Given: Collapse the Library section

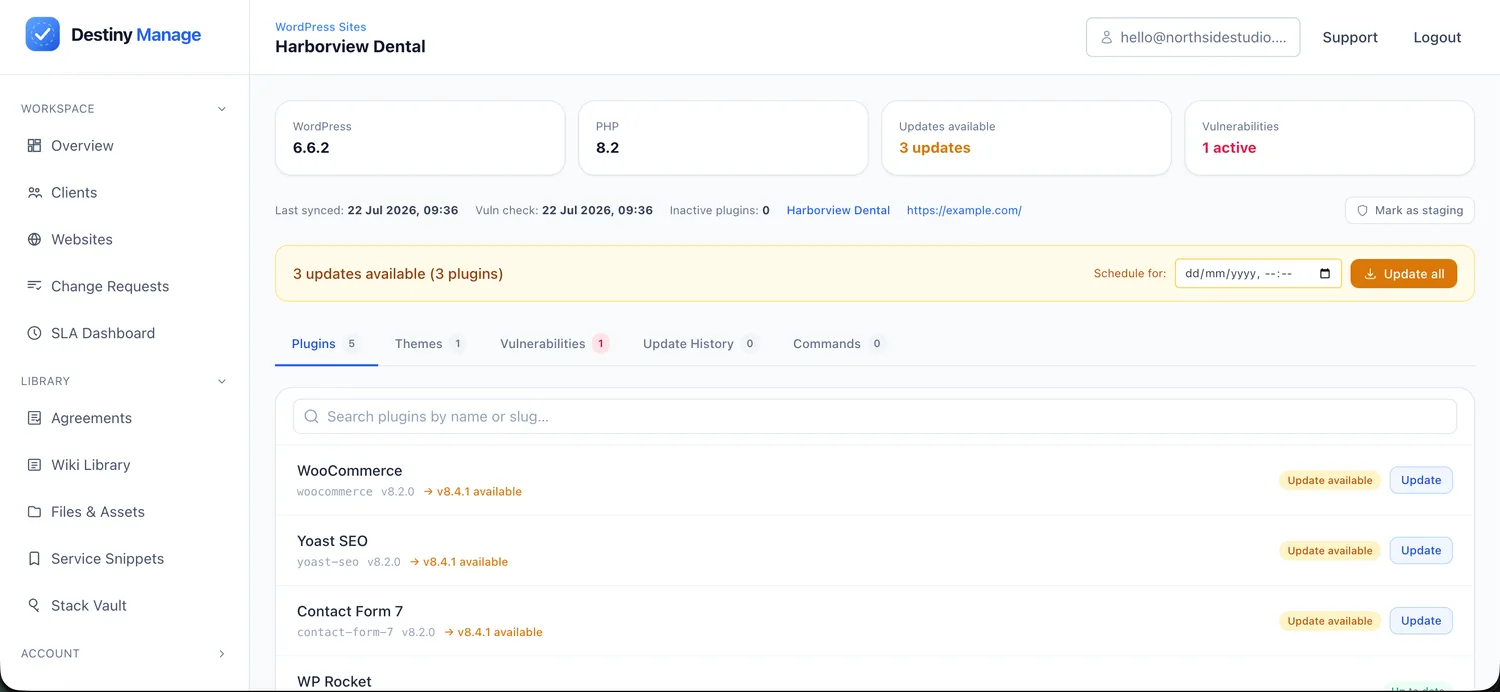Looking at the screenshot, I should pyautogui.click(x=222, y=381).
